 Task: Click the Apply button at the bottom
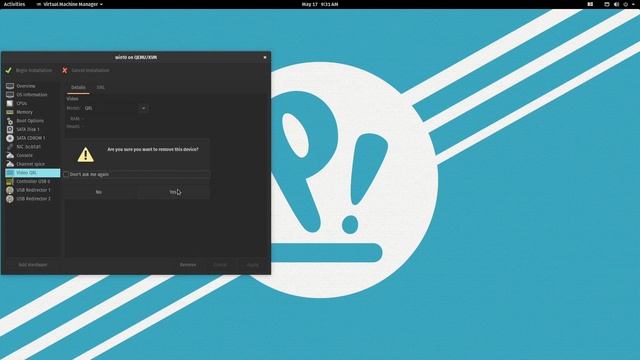click(252, 265)
